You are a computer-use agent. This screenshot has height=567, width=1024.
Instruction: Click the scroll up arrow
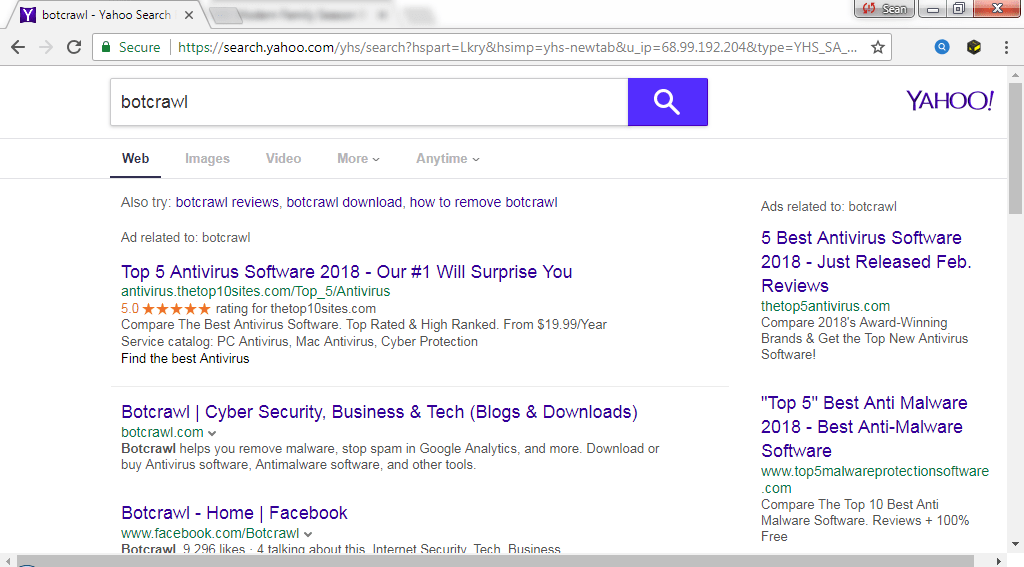coord(1015,75)
